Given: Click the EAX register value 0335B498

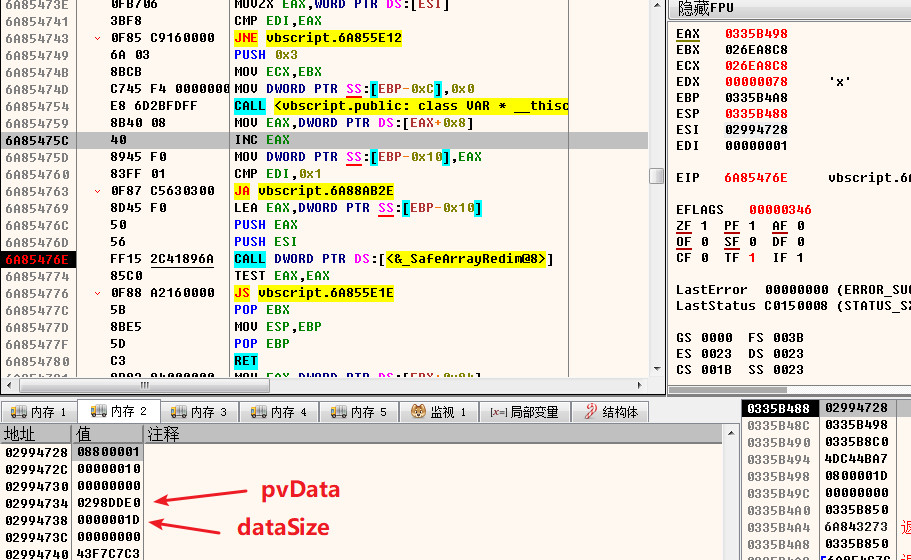Looking at the screenshot, I should click(x=756, y=34).
